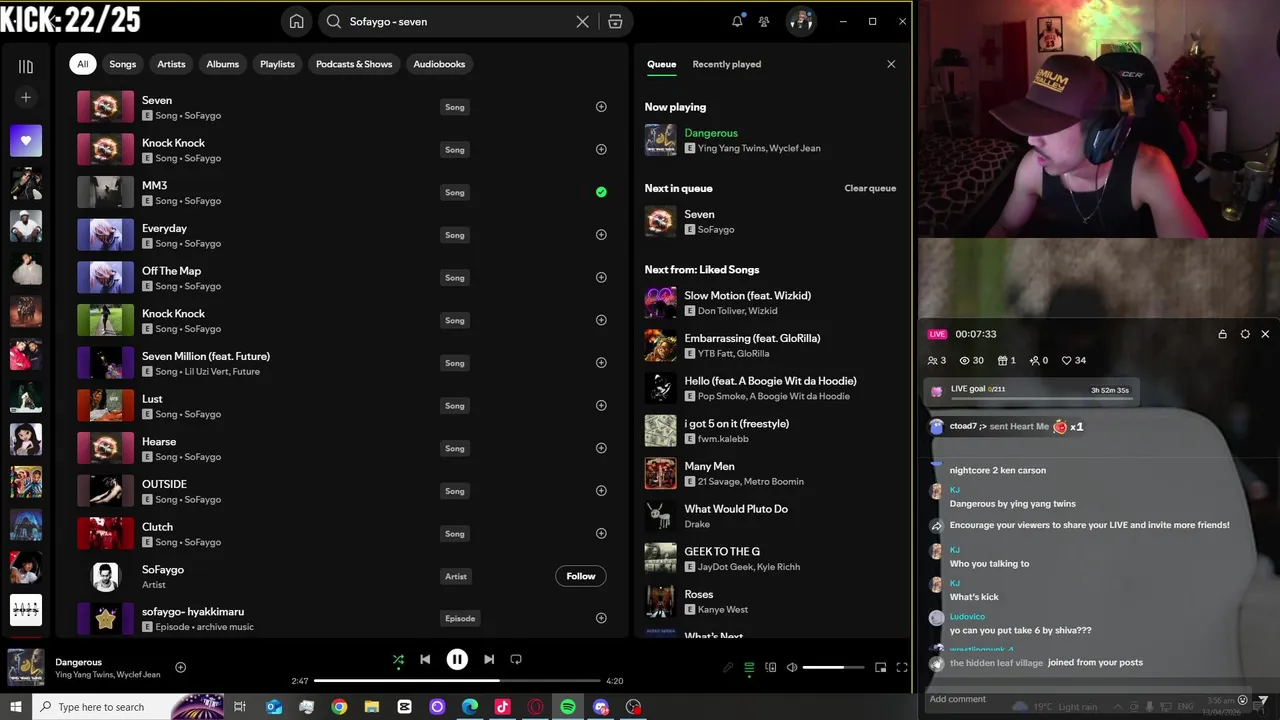
Task: Open Liked Songs purple heart tile
Action: pyautogui.click(x=26, y=141)
